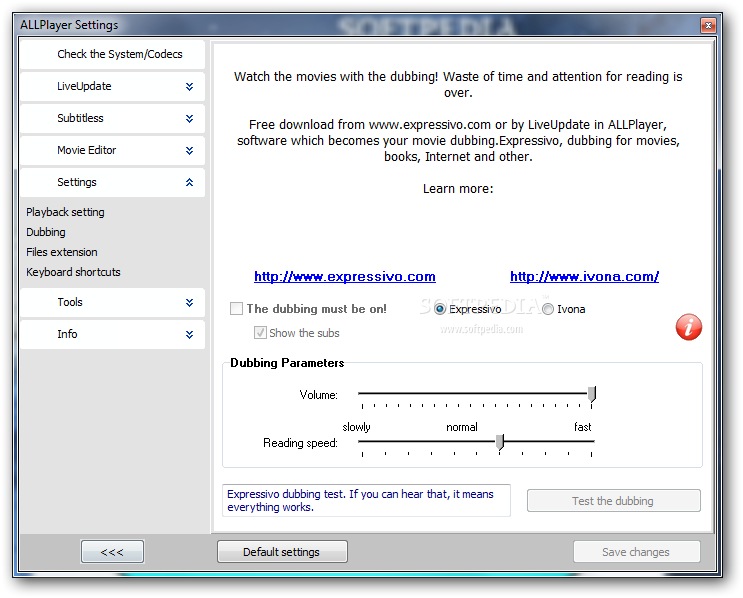Image resolution: width=743 pixels, height=598 pixels.
Task: Select Playback setting in sidebar
Action: 65,212
